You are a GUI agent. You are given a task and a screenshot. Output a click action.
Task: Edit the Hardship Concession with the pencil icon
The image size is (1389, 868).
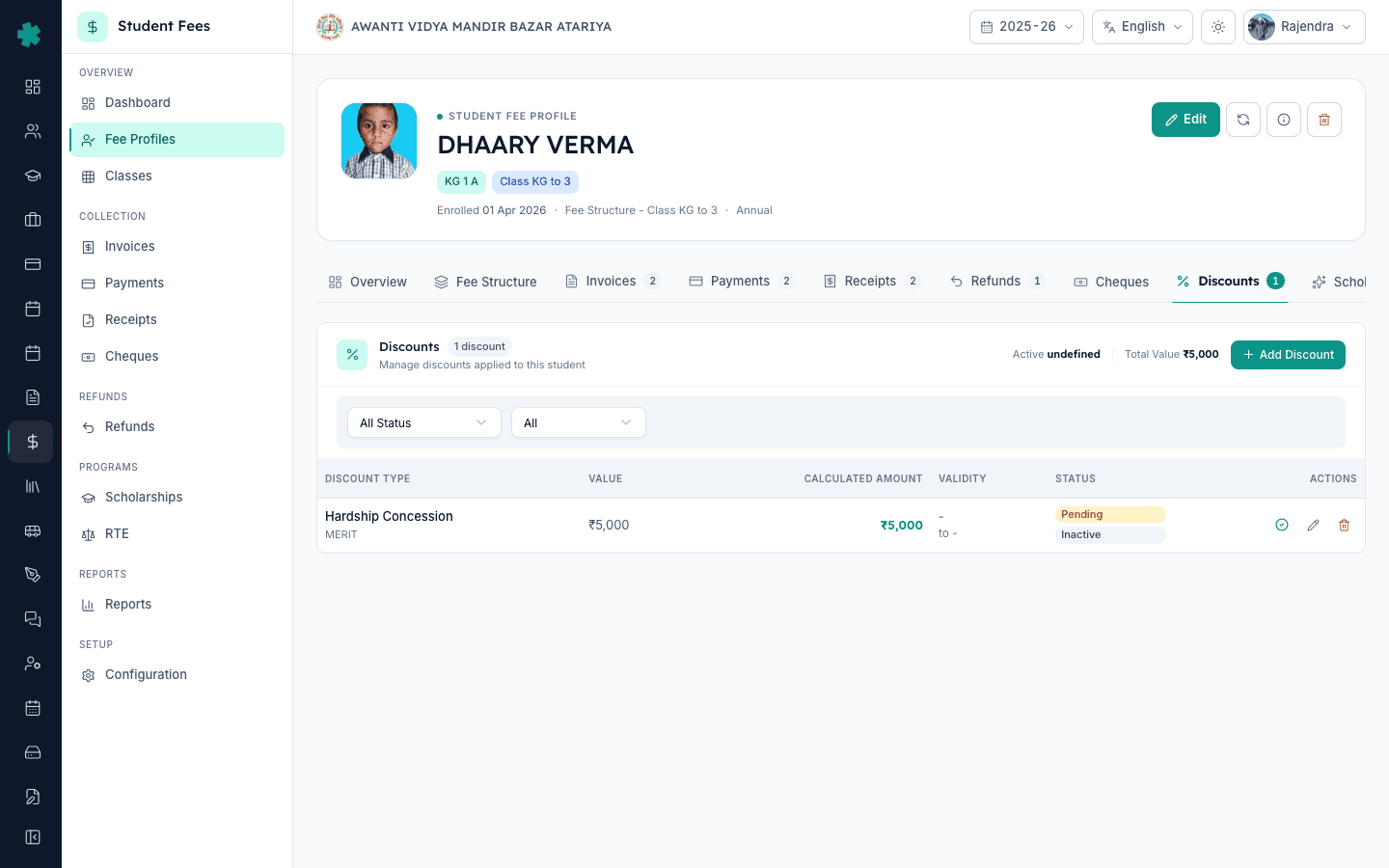[x=1313, y=525]
